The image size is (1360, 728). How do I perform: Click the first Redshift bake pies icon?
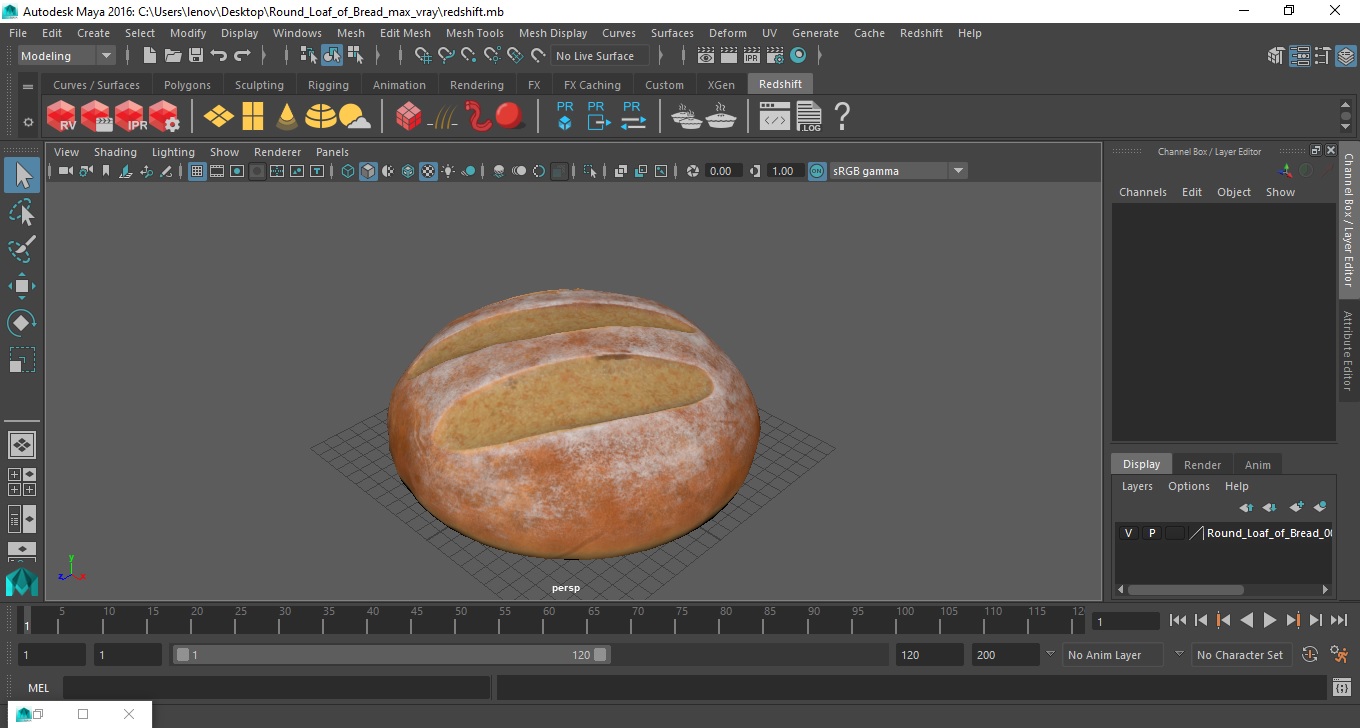click(686, 118)
